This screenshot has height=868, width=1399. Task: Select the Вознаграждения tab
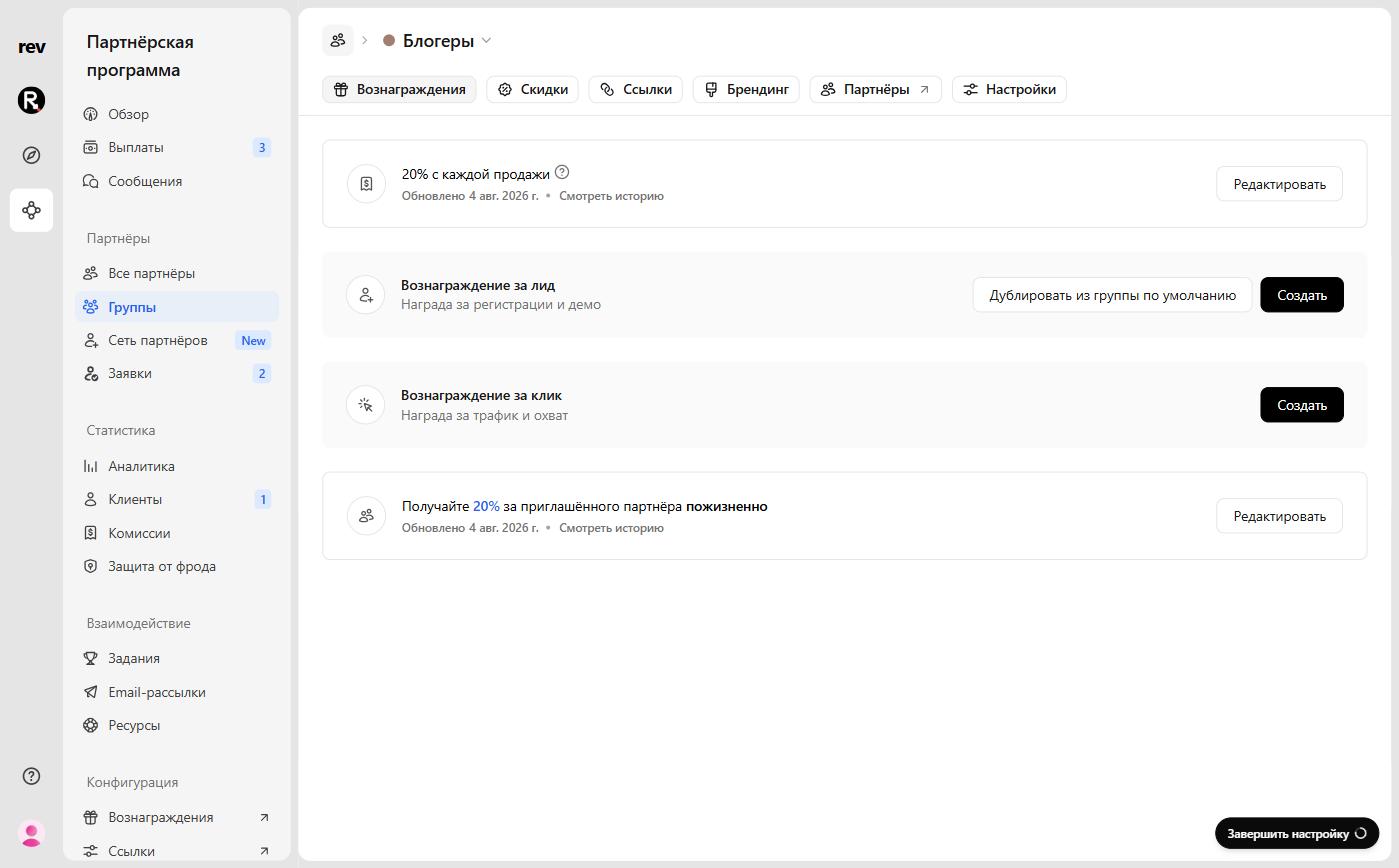tap(400, 89)
